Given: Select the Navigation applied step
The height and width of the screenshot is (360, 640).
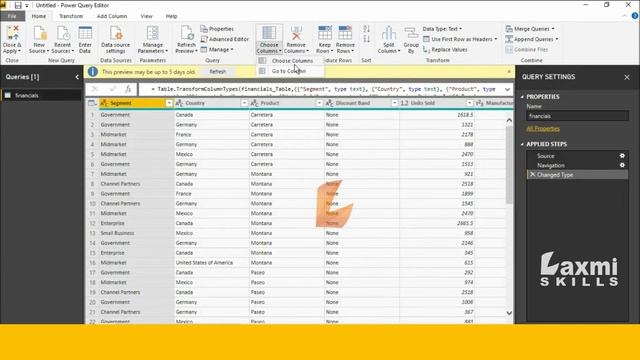Looking at the screenshot, I should click(577, 165).
